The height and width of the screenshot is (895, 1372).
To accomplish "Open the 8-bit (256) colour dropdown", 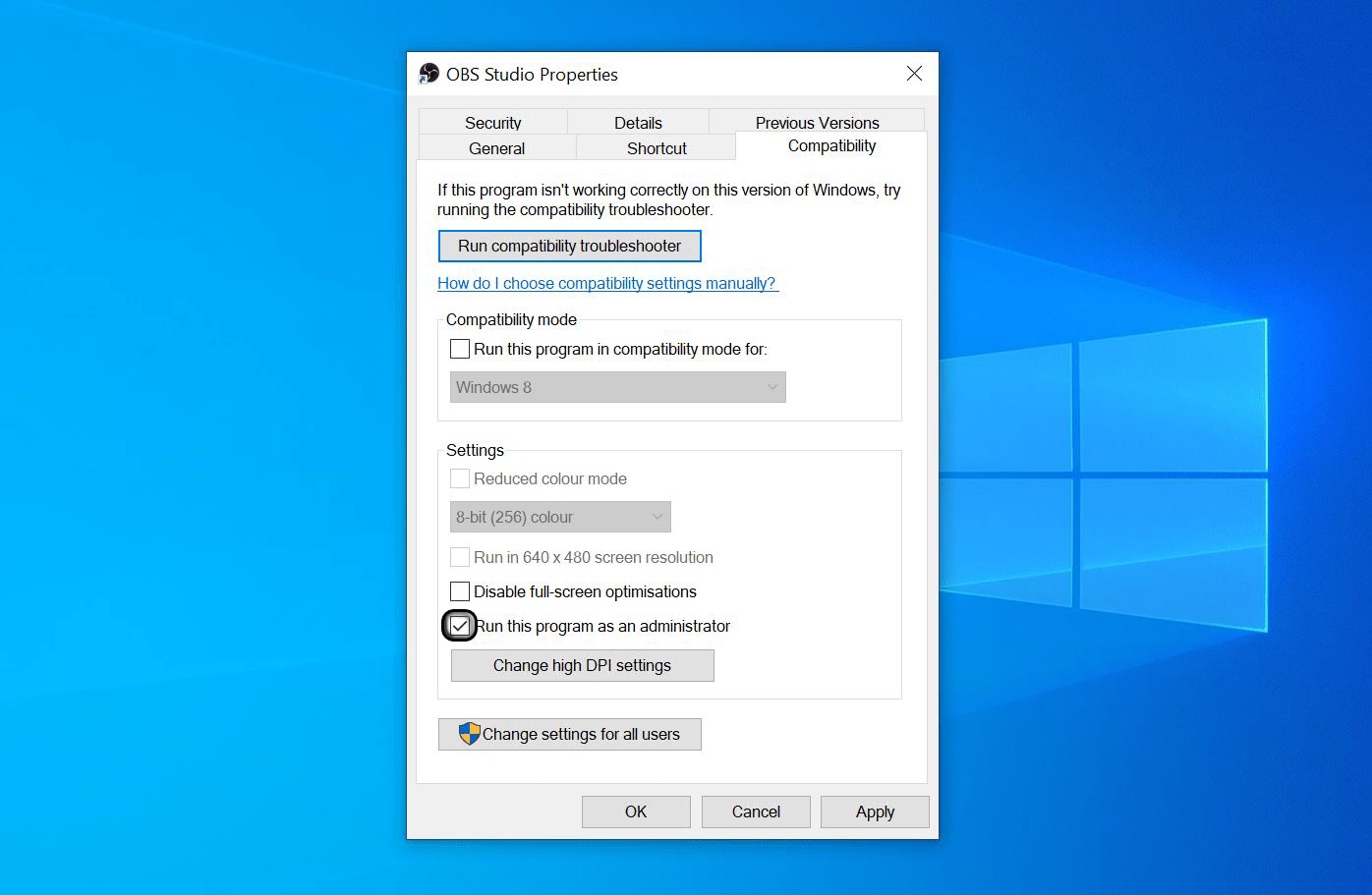I will click(560, 517).
